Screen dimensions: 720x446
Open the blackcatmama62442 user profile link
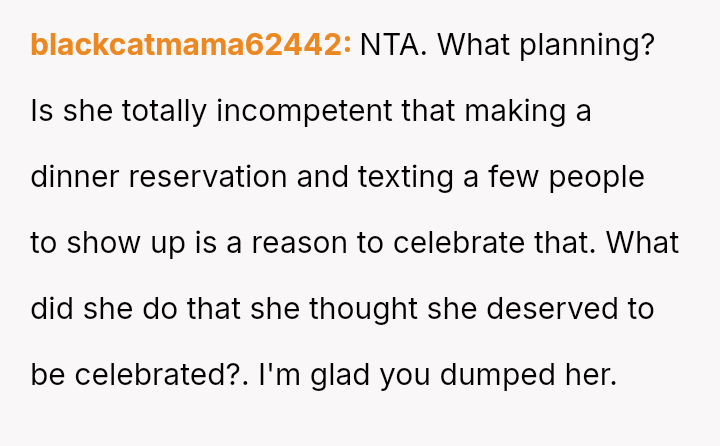coord(190,46)
